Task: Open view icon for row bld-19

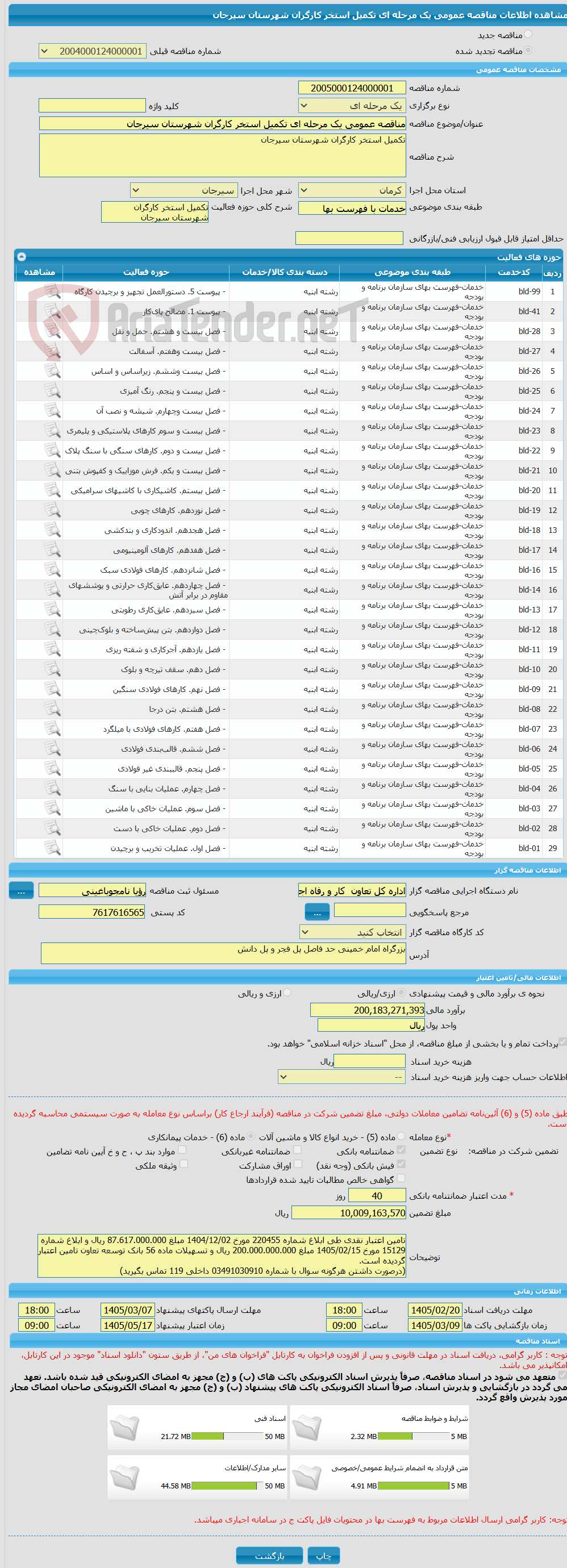Action: (x=52, y=511)
